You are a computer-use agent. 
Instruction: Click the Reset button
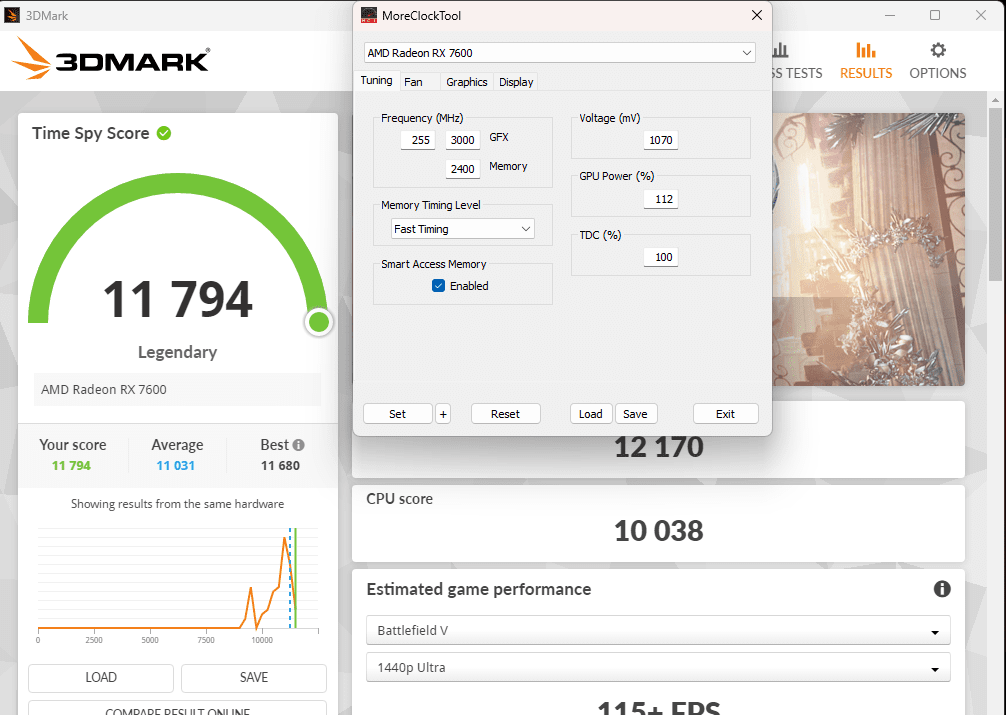[506, 414]
